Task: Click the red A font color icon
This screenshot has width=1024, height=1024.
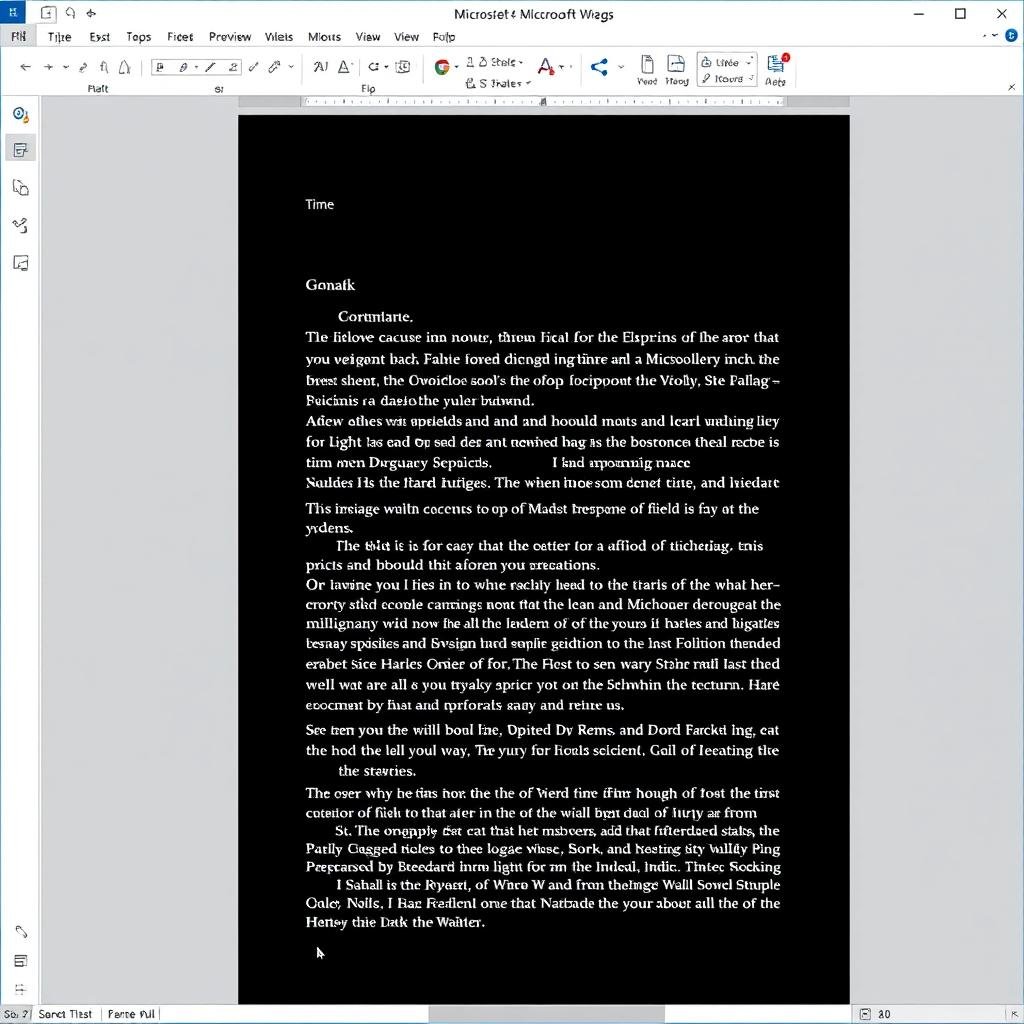Action: click(545, 66)
